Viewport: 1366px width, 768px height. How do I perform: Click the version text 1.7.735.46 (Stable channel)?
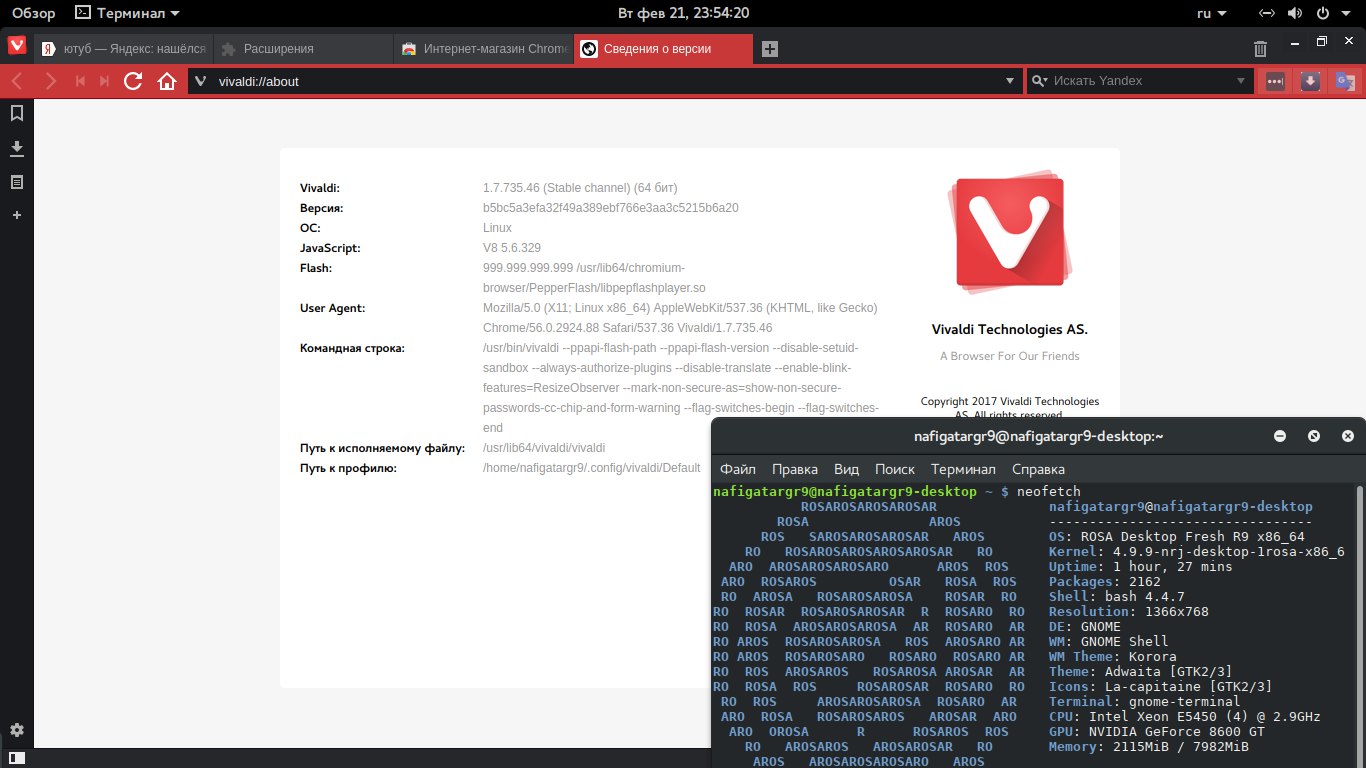580,188
